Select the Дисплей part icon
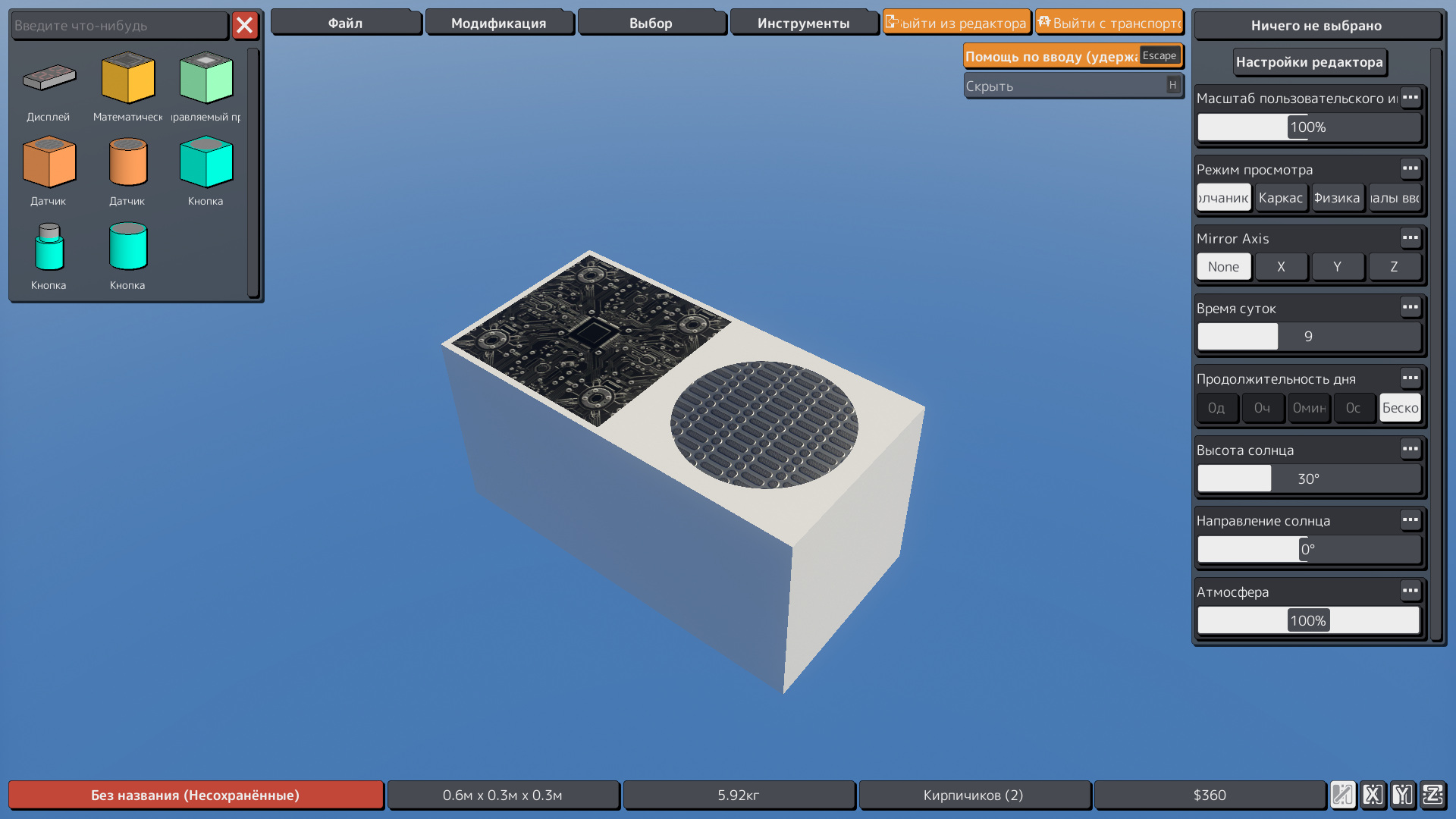 click(49, 78)
